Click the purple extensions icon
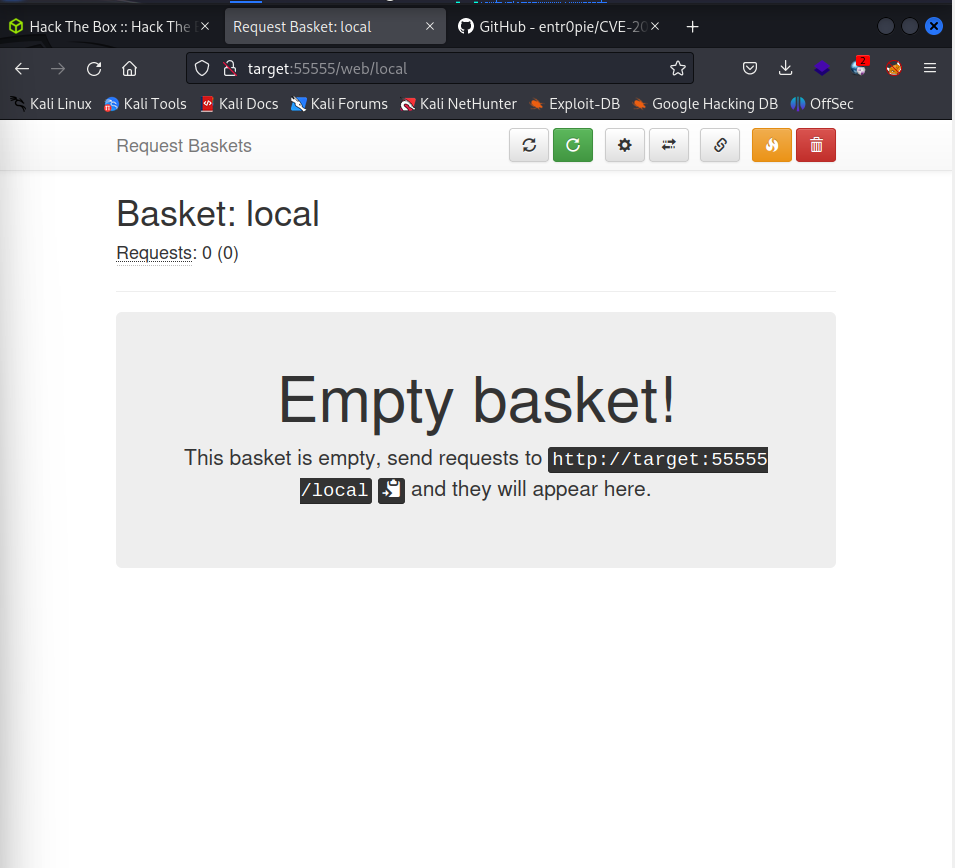This screenshot has height=868, width=955. [x=822, y=68]
